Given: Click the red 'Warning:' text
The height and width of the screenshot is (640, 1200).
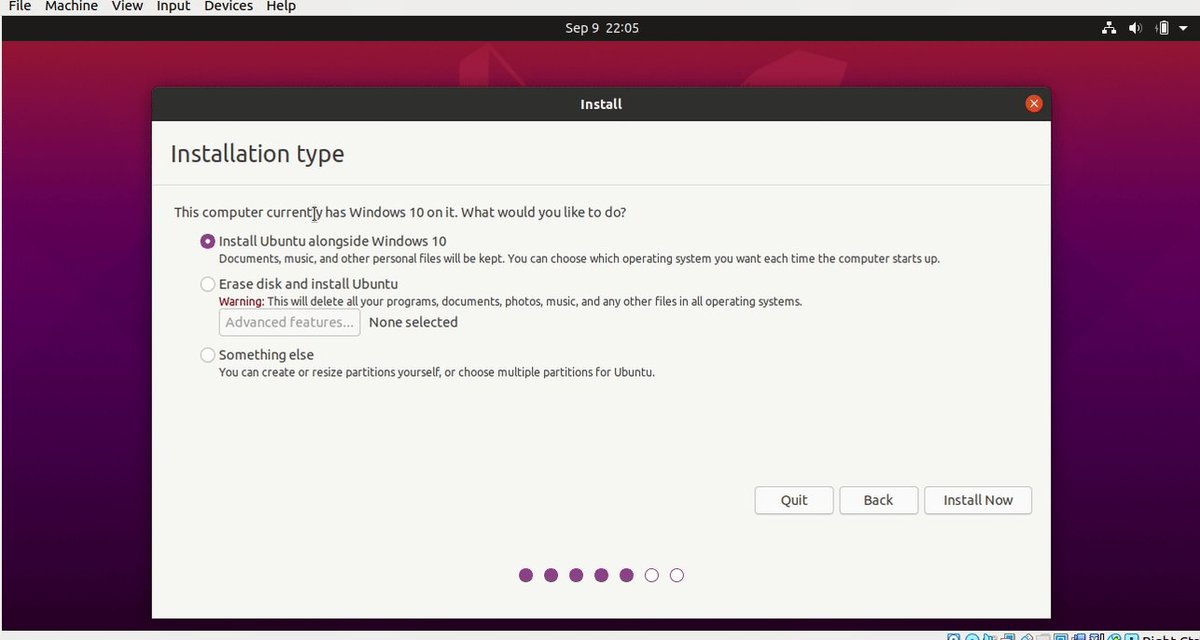Looking at the screenshot, I should pyautogui.click(x=242, y=301).
